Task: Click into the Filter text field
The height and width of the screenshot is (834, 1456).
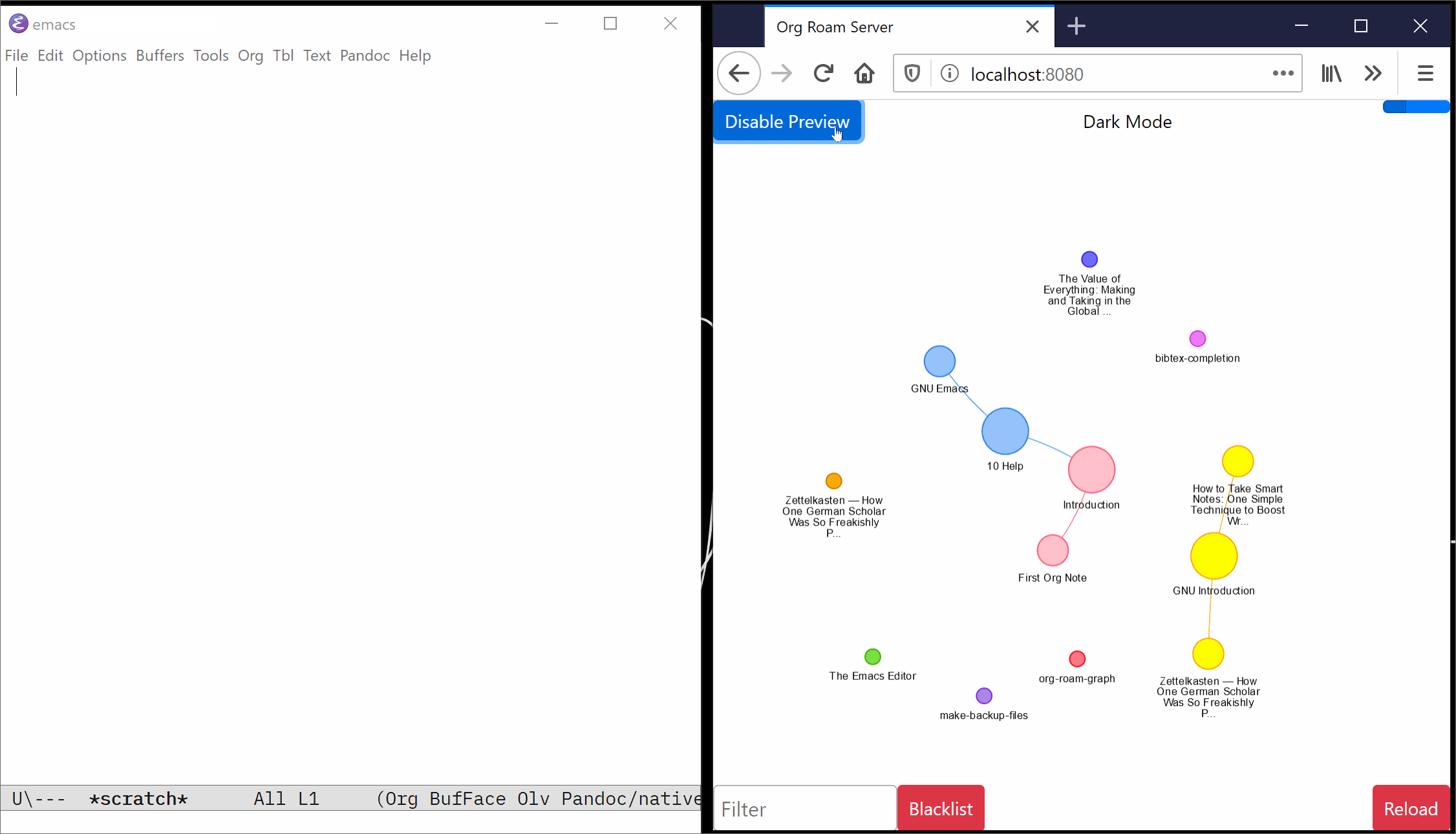Action: click(x=805, y=808)
